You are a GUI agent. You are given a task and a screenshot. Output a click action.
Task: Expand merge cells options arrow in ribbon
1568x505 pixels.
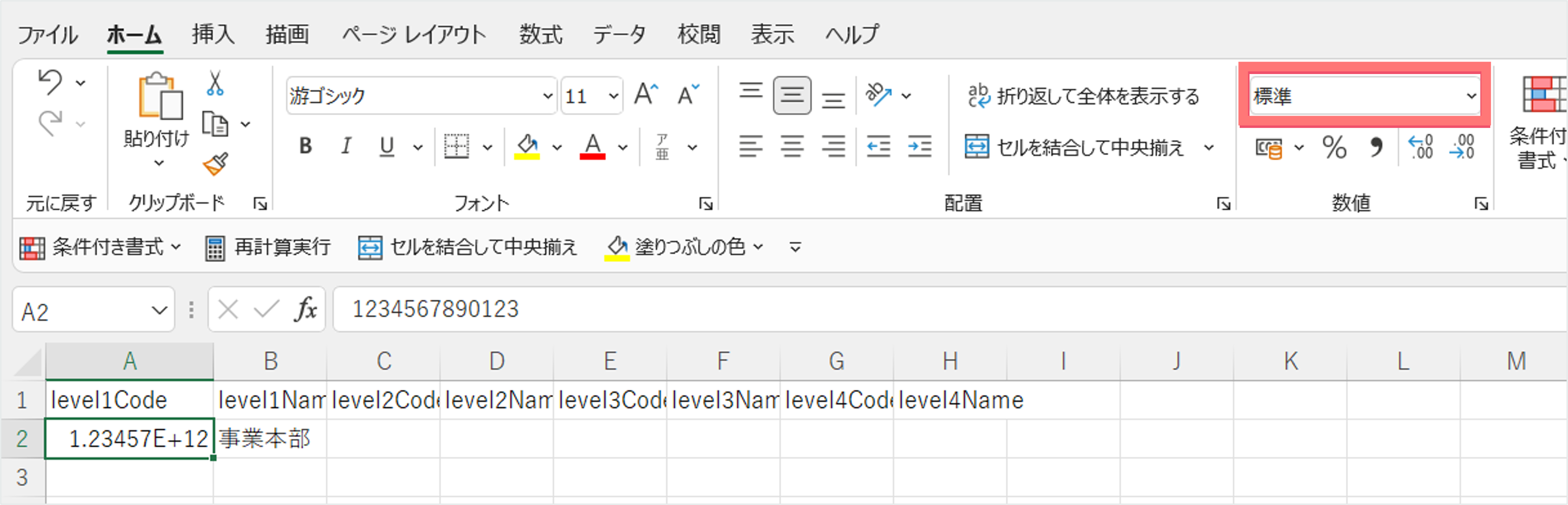(x=1209, y=147)
